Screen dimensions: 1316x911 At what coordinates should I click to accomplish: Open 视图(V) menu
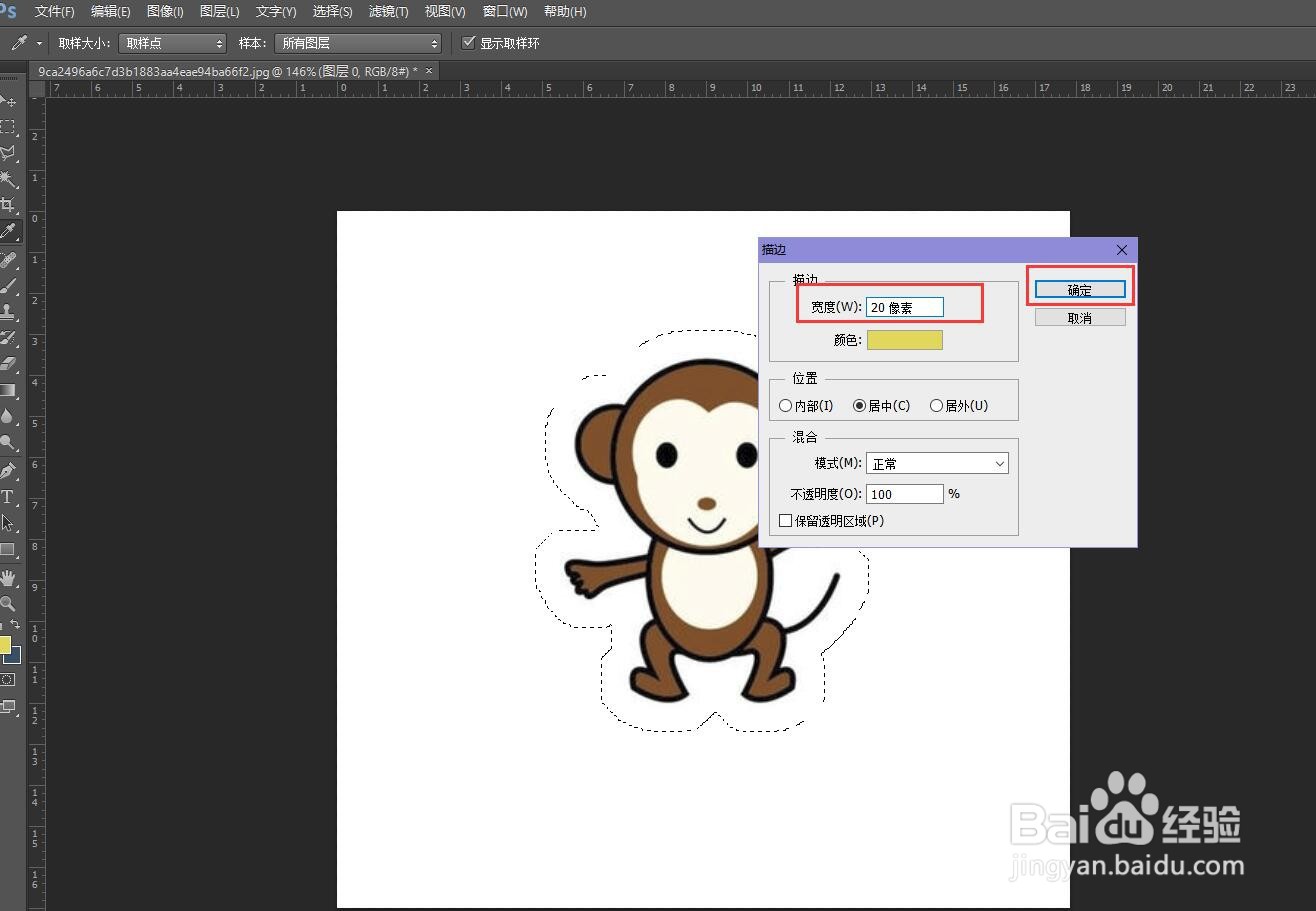click(445, 12)
